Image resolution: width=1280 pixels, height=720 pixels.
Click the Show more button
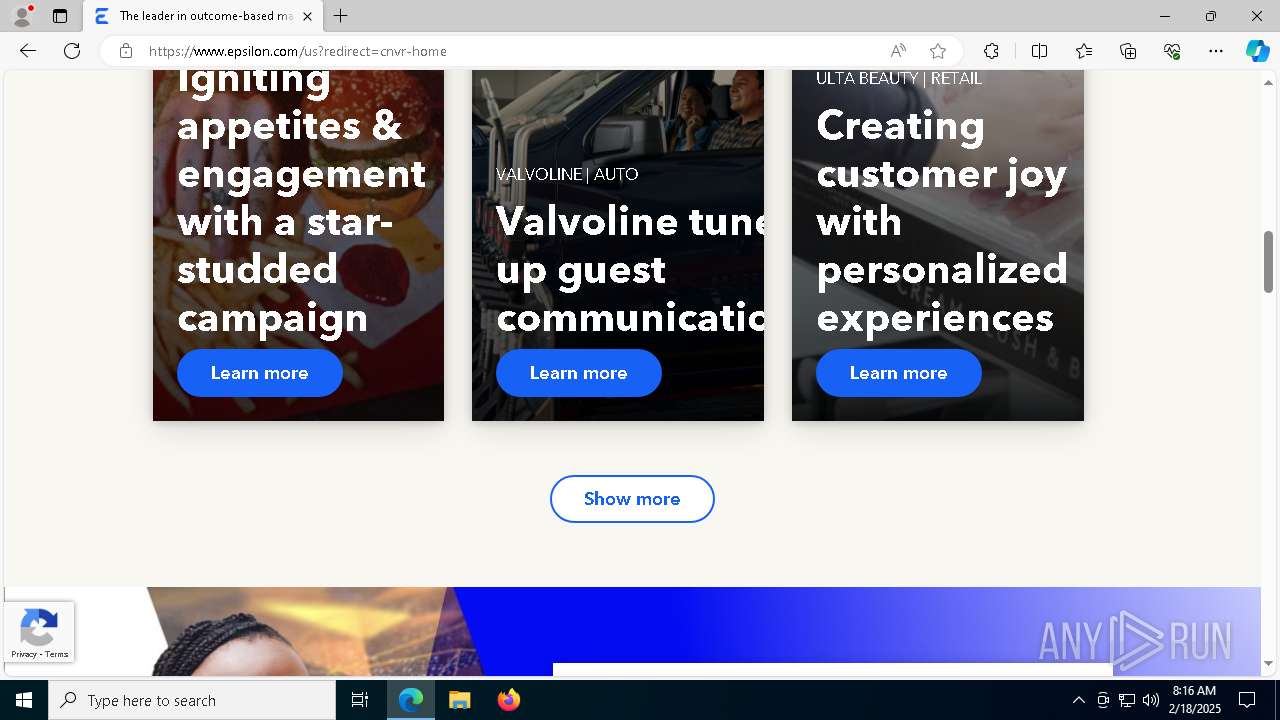coord(632,499)
